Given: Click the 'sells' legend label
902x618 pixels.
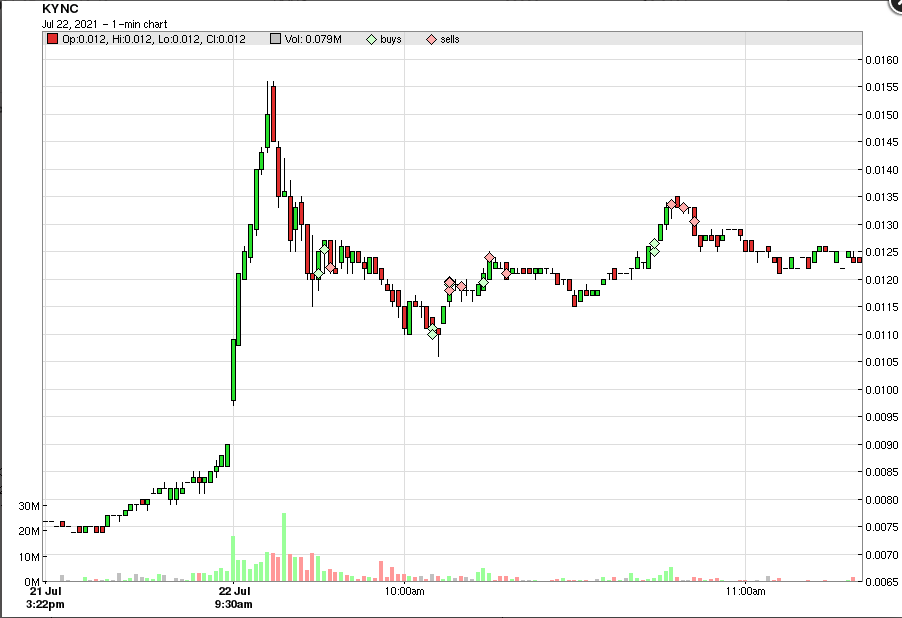Looking at the screenshot, I should (450, 39).
